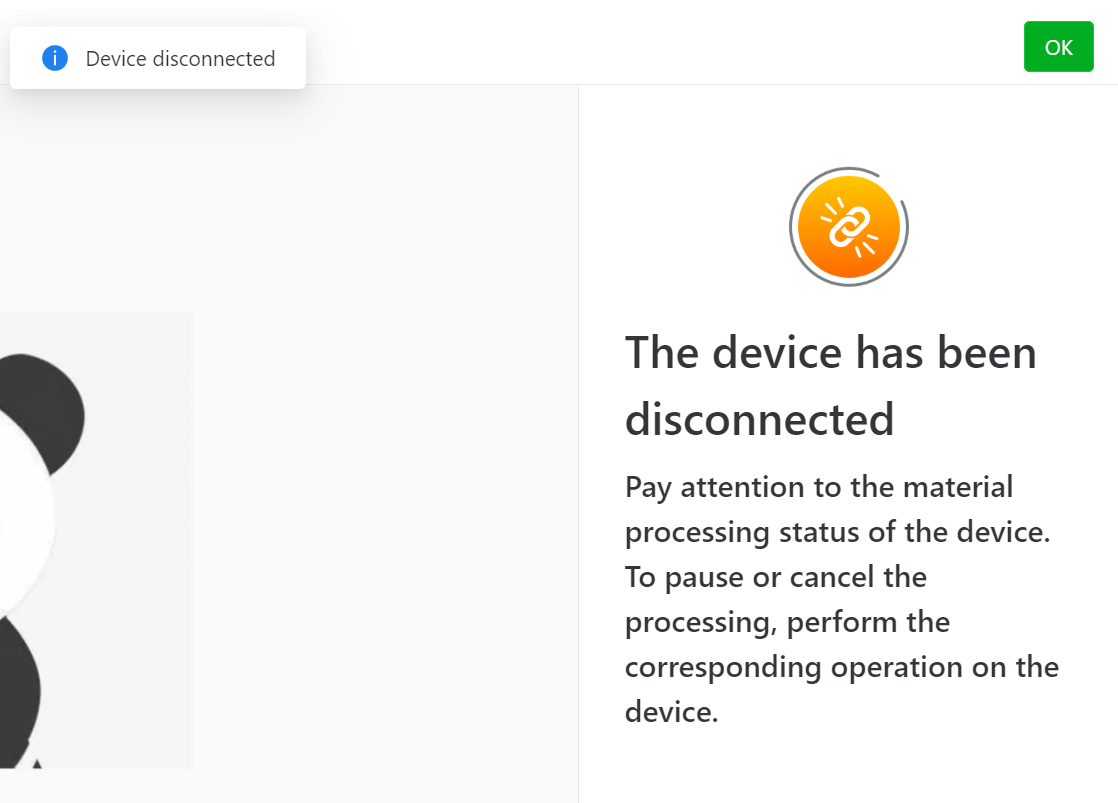Click the orange broken-link disconnected icon
This screenshot has width=1118, height=803.
(x=848, y=227)
